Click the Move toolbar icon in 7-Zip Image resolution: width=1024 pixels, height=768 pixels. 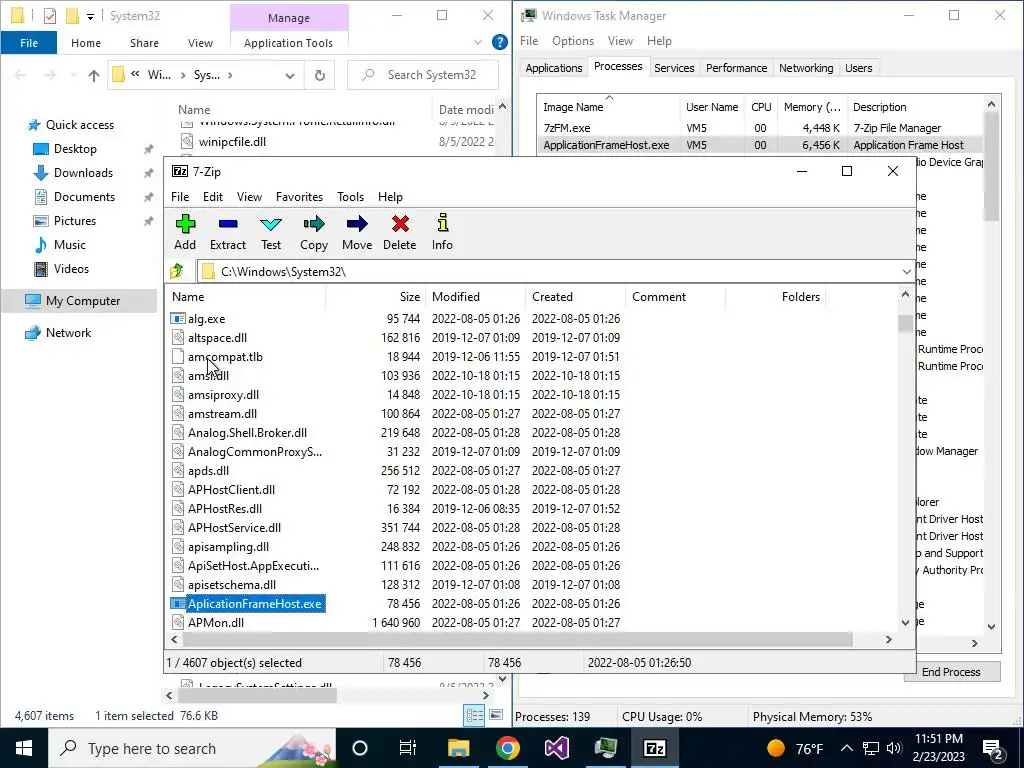[x=357, y=224]
